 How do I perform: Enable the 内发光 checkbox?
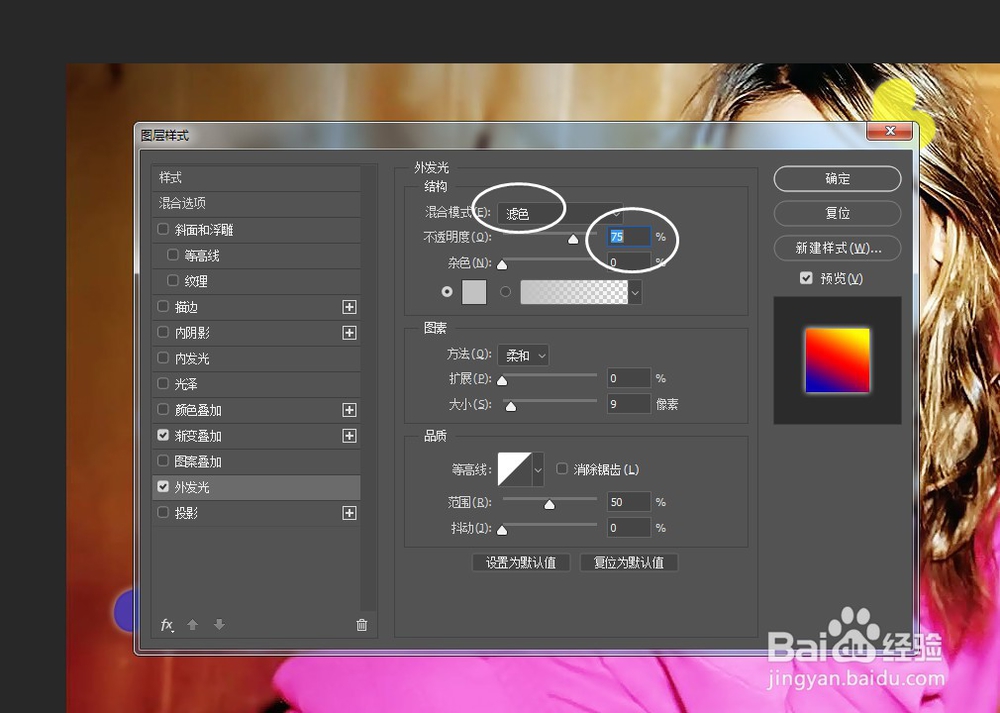[x=163, y=358]
